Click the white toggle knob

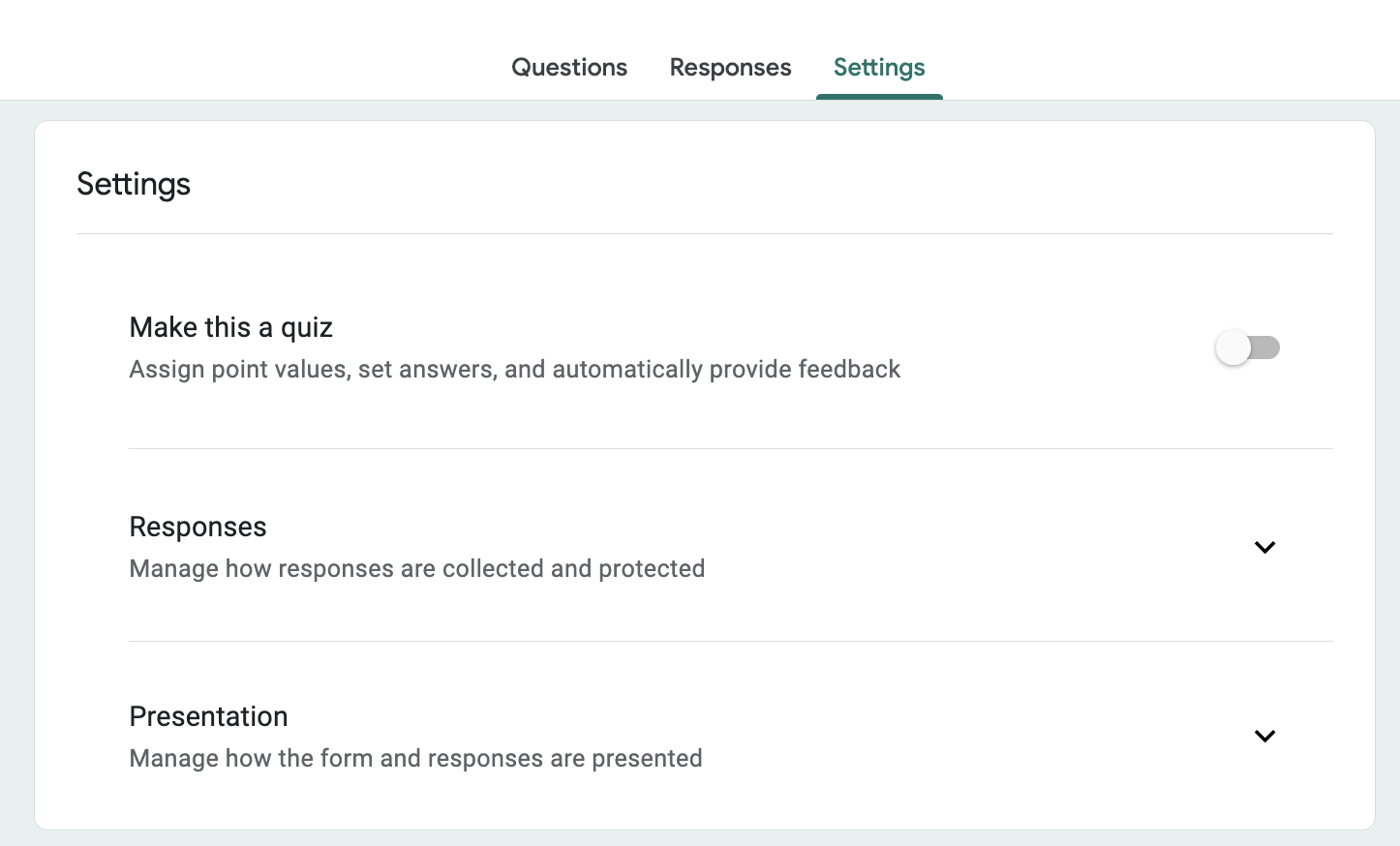pyautogui.click(x=1233, y=347)
